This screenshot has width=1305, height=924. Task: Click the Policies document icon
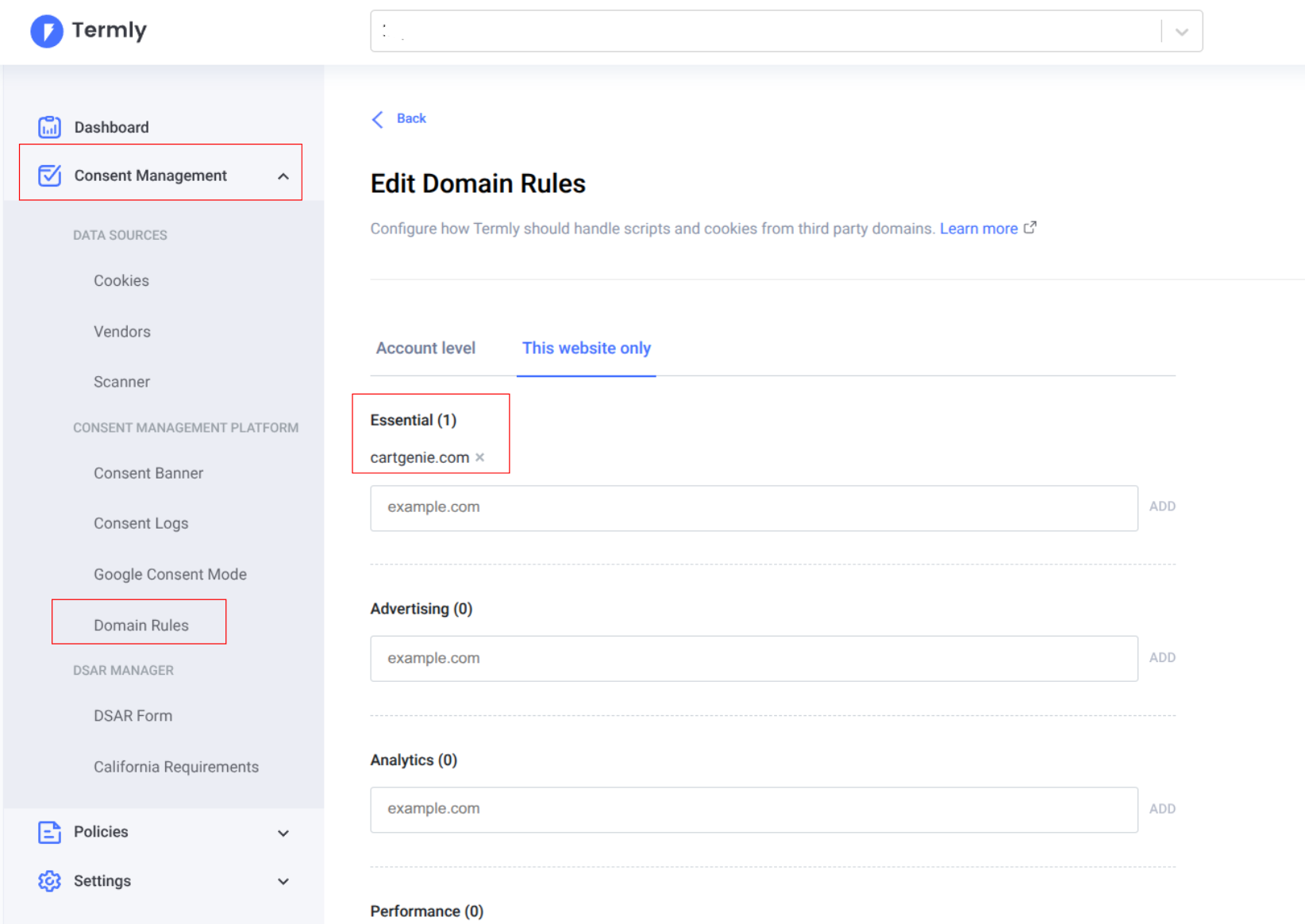(x=49, y=832)
